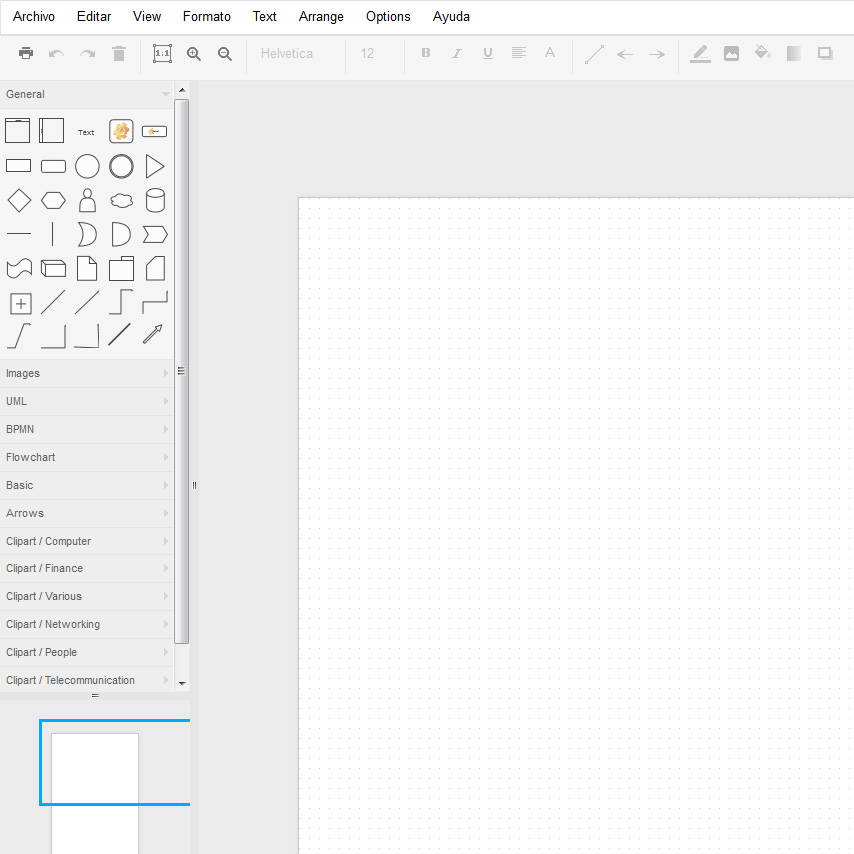Pick the cylinder shape from General palette
This screenshot has height=854, width=854.
point(155,200)
